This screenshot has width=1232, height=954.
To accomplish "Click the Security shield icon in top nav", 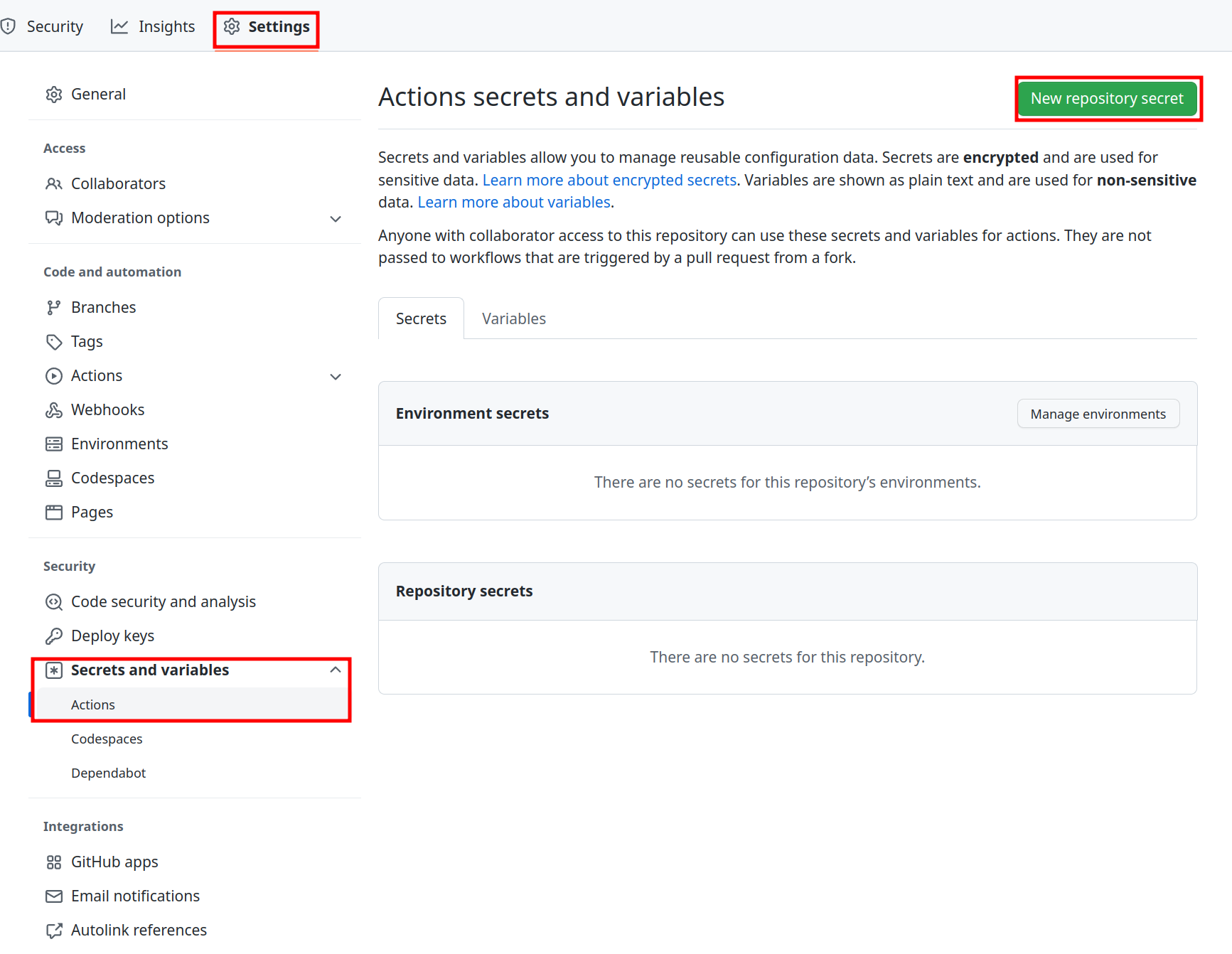I will 9,26.
